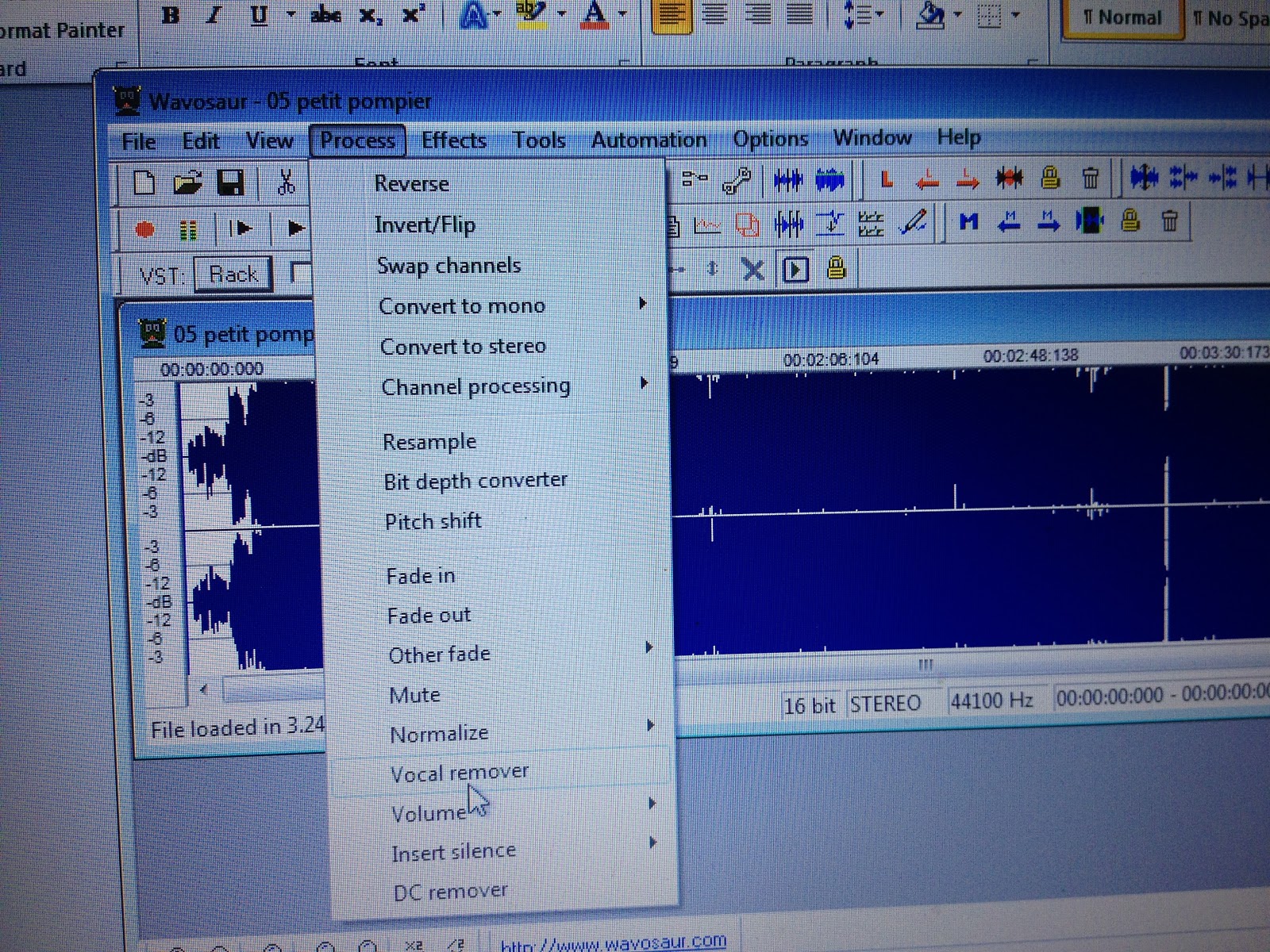
Task: Click the line graph icon
Action: coord(706,226)
